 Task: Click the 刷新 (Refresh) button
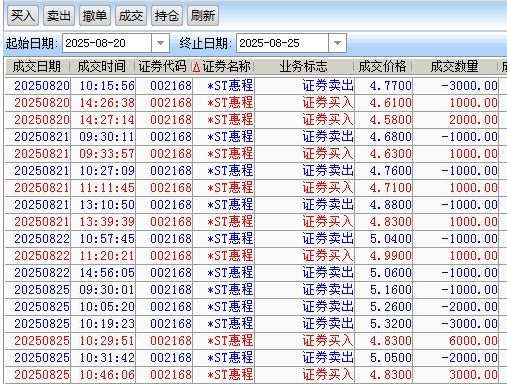click(203, 16)
